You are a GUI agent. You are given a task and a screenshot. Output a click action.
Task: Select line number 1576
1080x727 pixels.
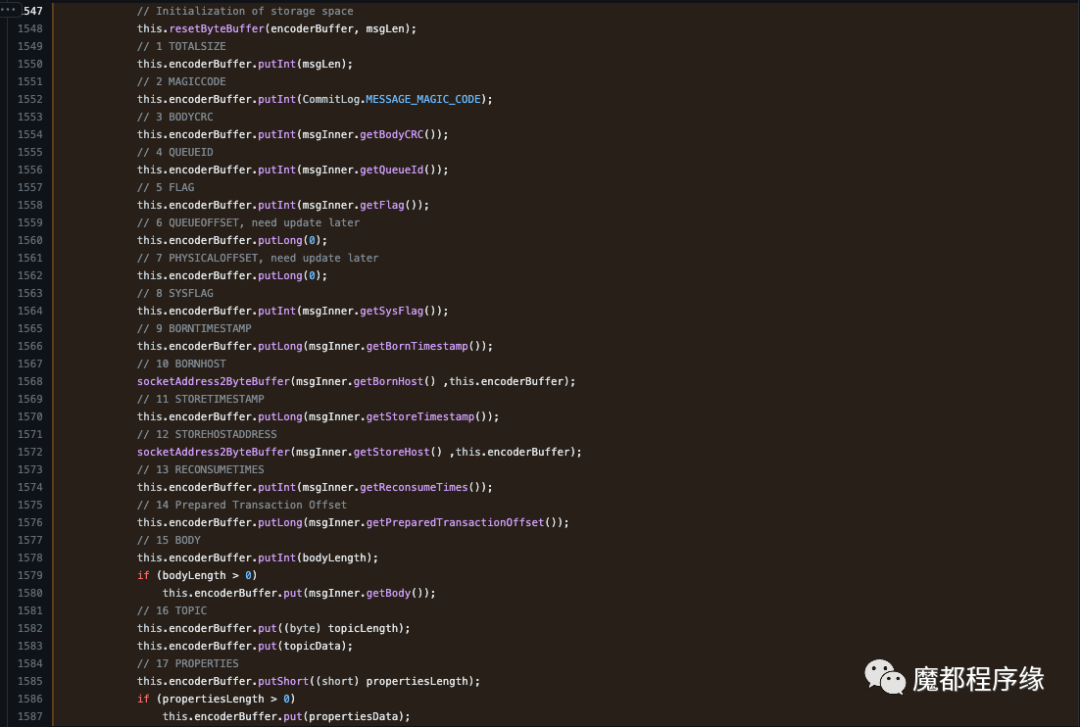coord(30,522)
